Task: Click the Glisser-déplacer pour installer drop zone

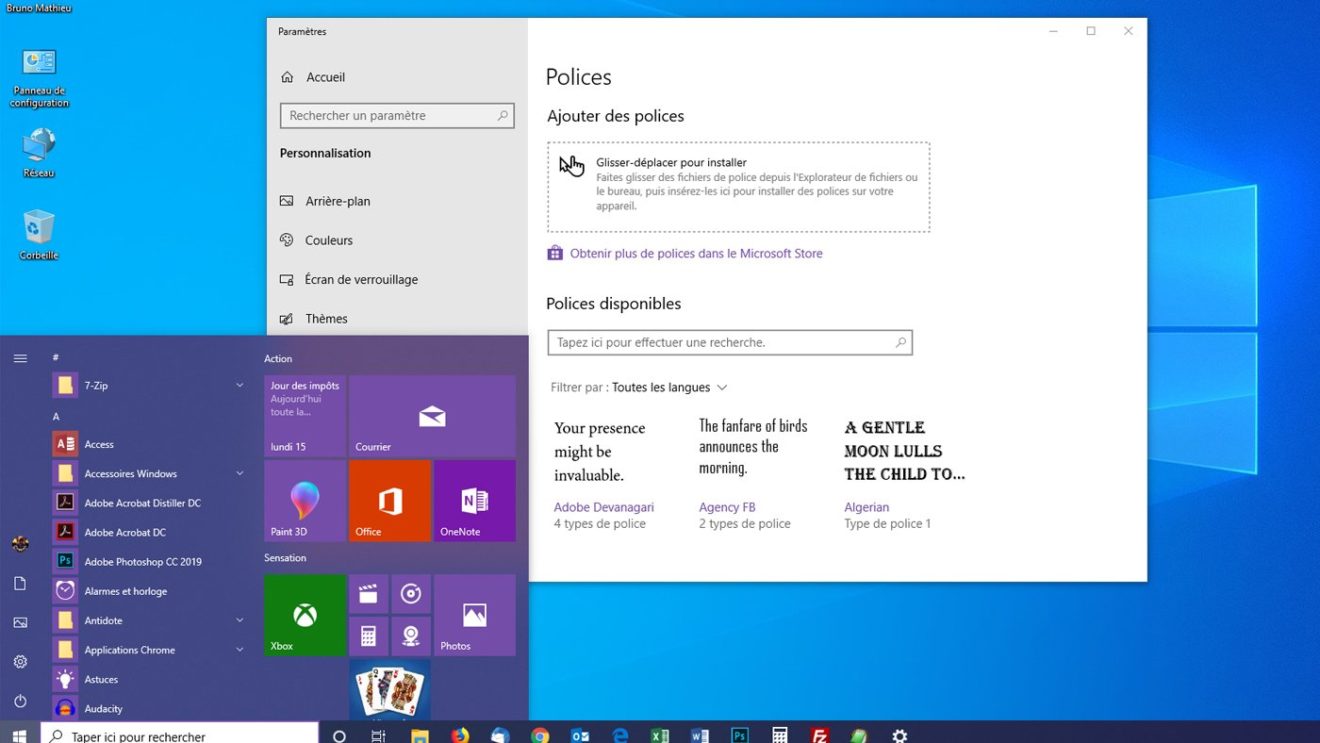Action: 739,187
